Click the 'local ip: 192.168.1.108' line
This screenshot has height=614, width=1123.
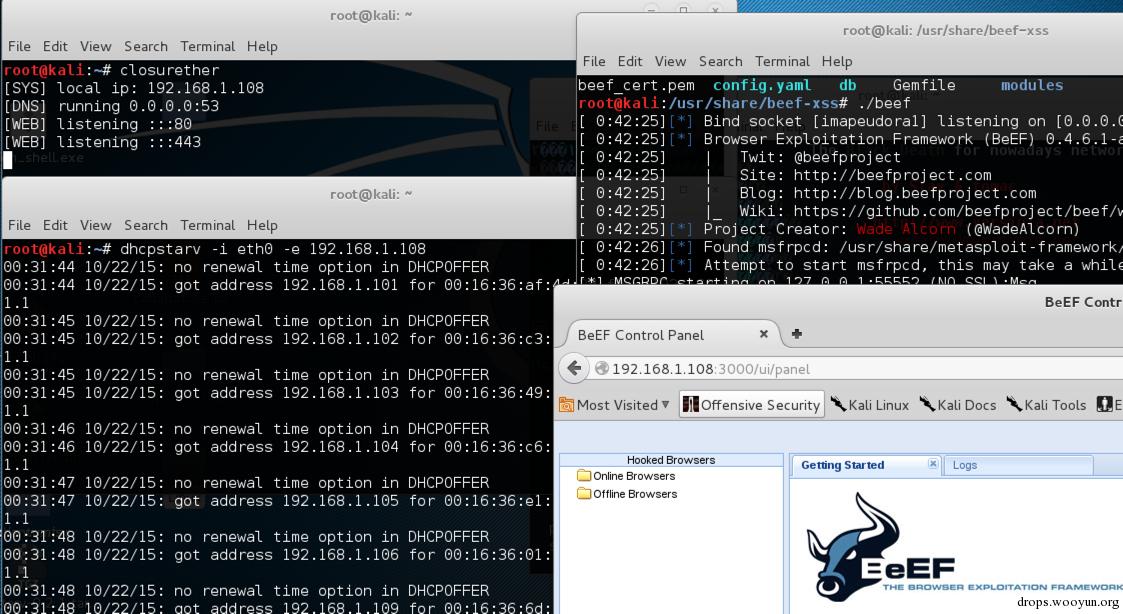134,88
